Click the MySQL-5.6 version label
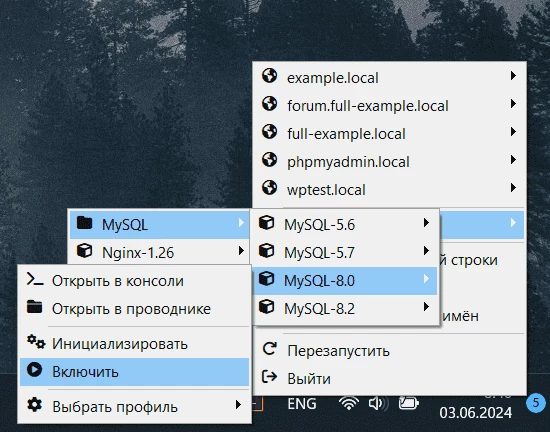The width and height of the screenshot is (550, 432). coord(320,225)
